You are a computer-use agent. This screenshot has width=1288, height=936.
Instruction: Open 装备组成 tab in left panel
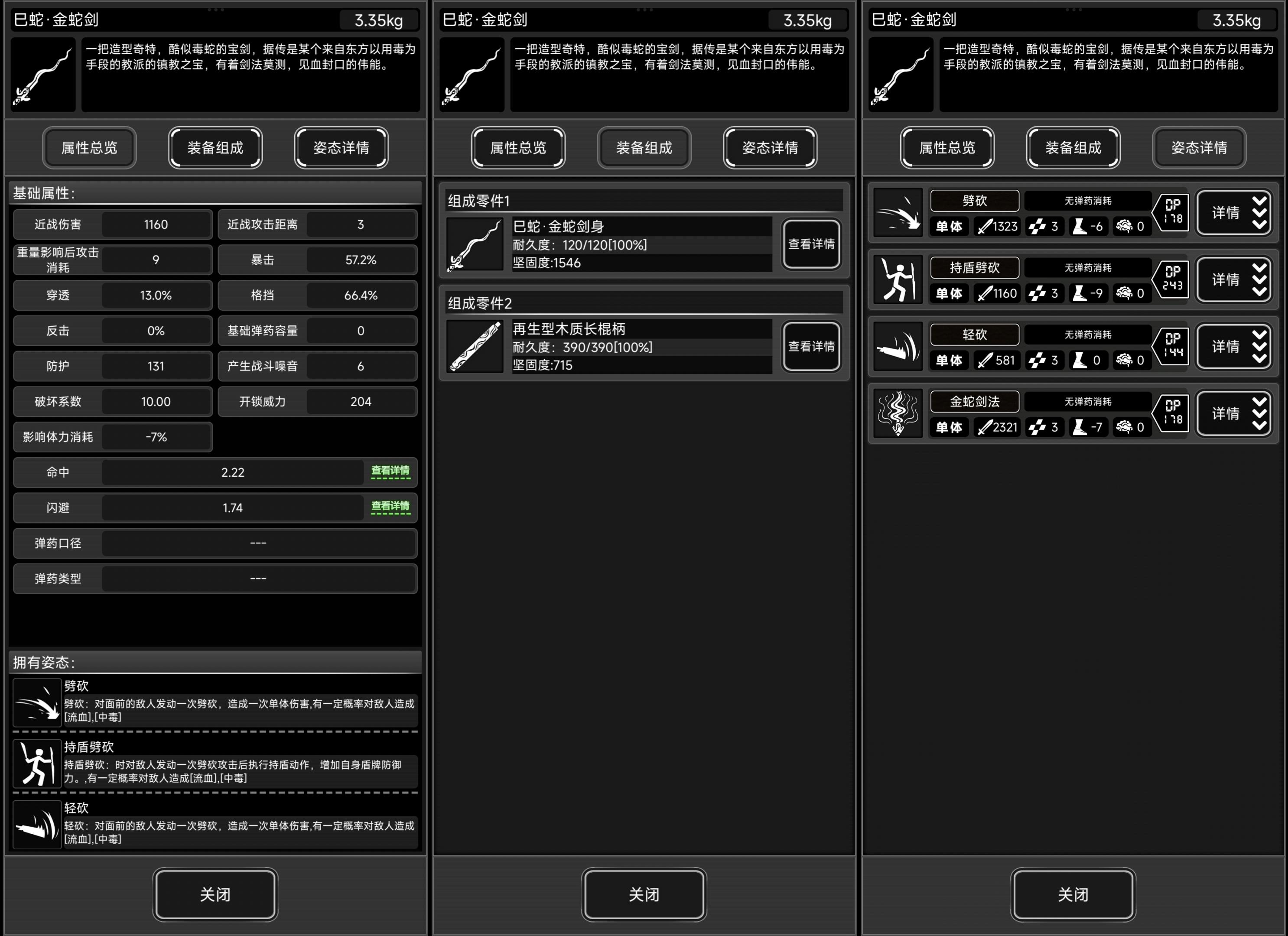click(215, 148)
